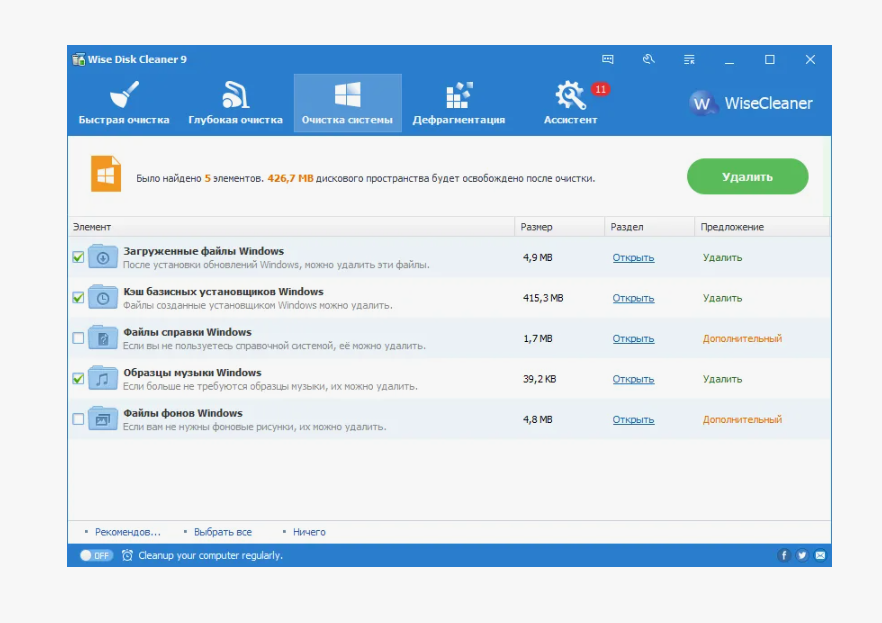Enable the Файлы фонов Windows checkbox
This screenshot has height=623, width=882.
(x=78, y=419)
